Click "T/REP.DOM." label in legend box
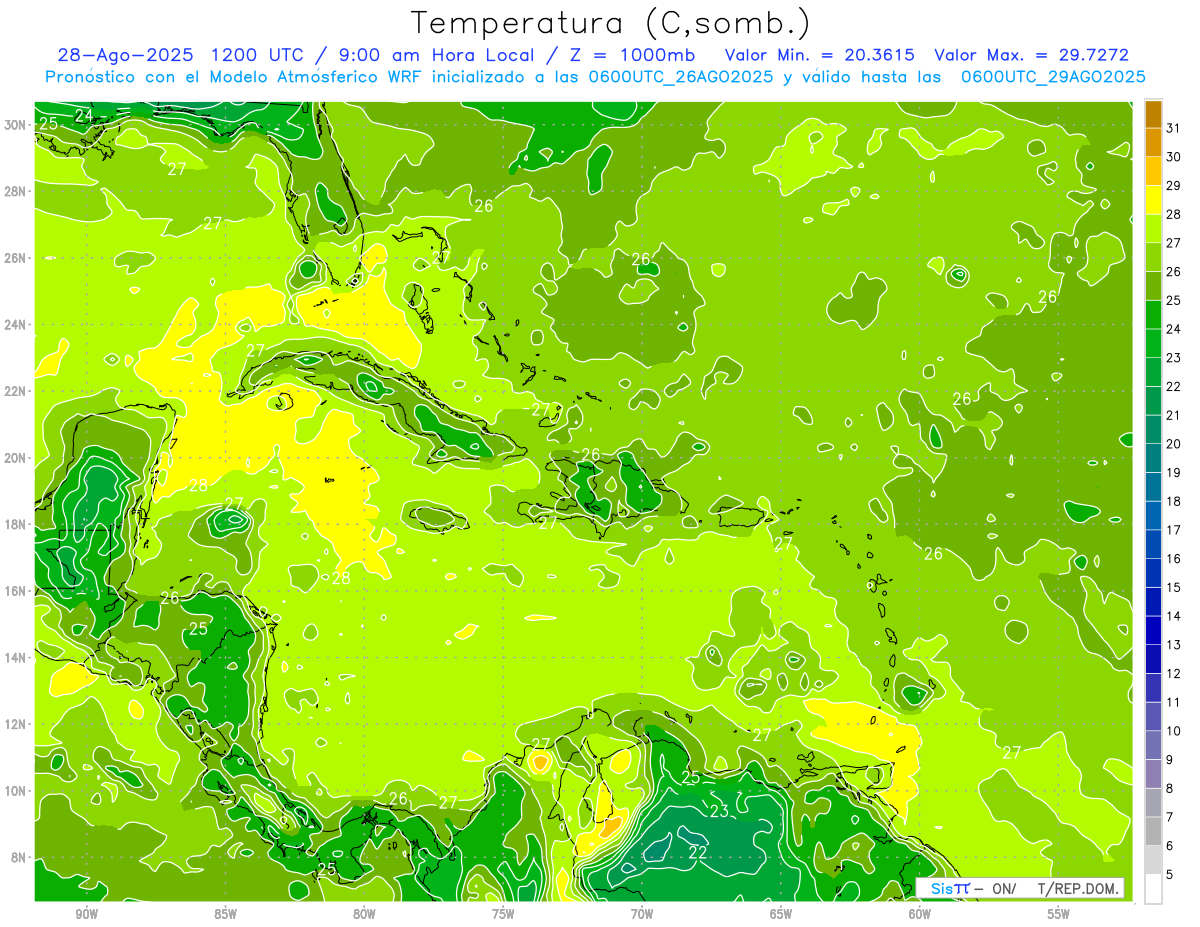Viewport: 1200px width, 927px height. 1079,888
